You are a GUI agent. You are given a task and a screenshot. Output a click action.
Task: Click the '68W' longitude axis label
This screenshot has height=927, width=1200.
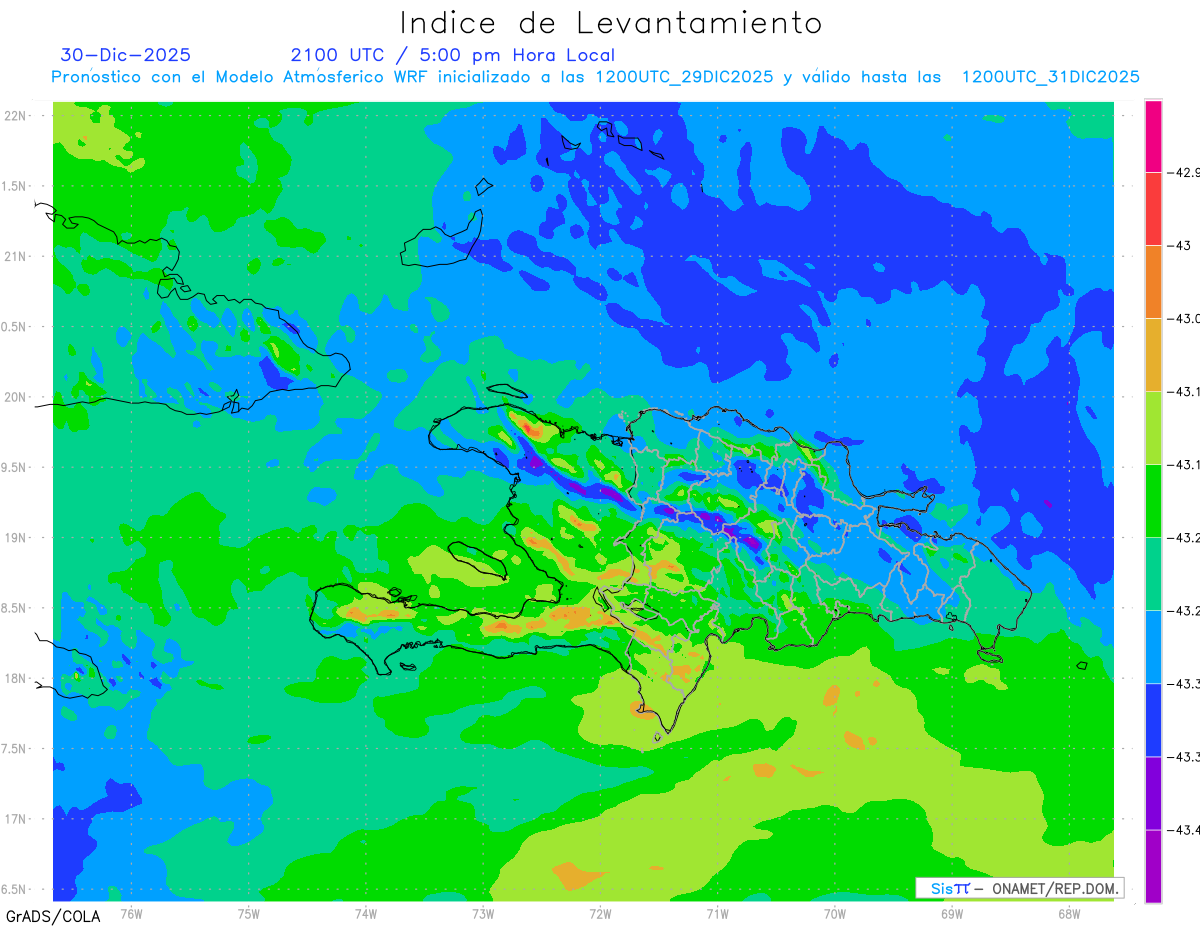[x=1069, y=913]
